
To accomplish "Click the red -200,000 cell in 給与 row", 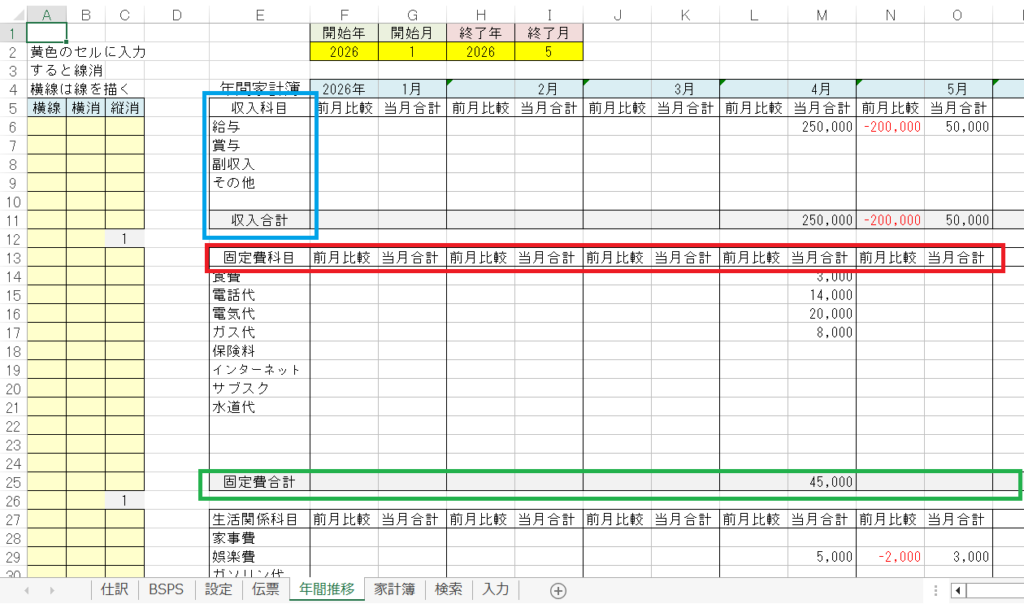I will click(x=890, y=127).
